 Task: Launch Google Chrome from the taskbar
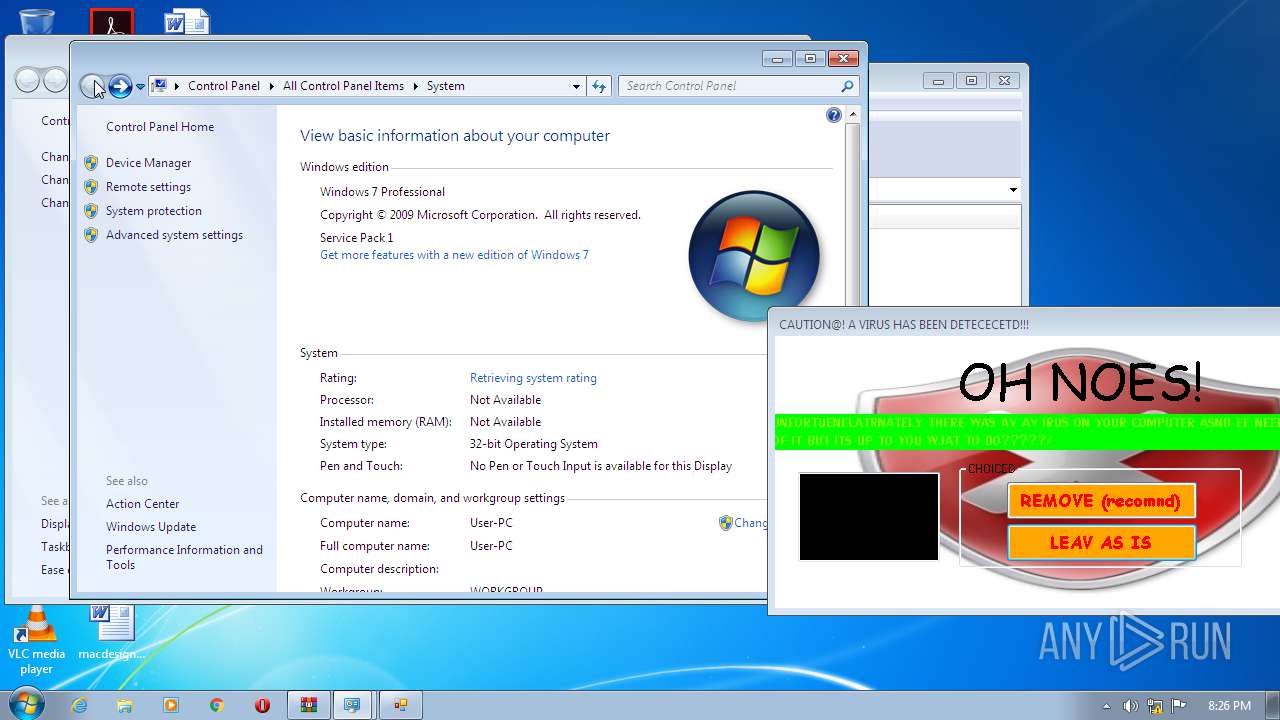pyautogui.click(x=217, y=705)
